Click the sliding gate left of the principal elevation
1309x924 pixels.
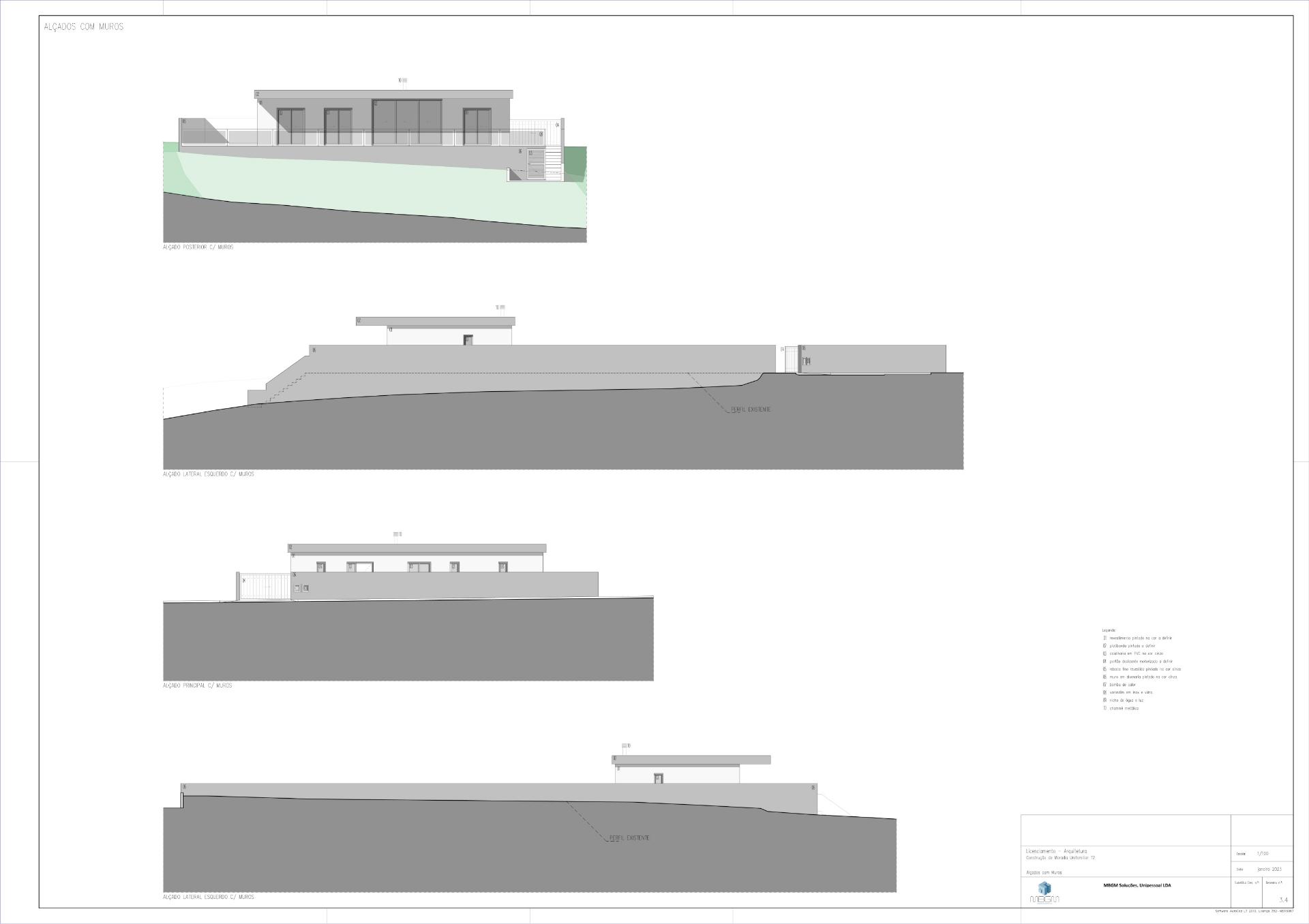point(265,587)
